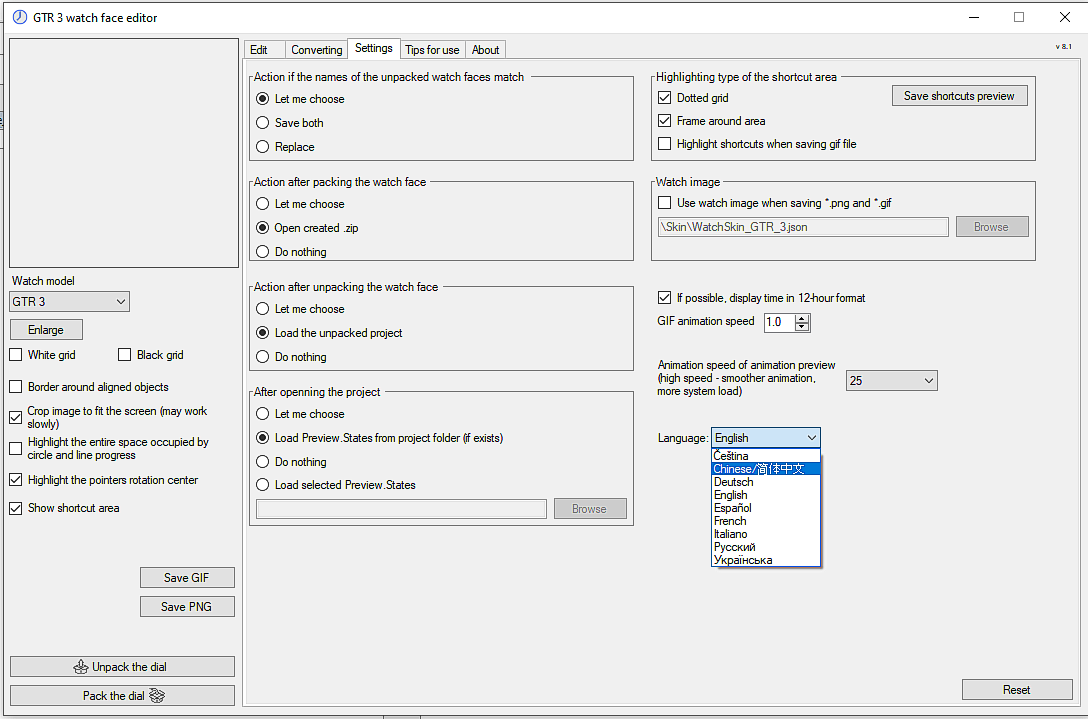Pick French from the language list
This screenshot has height=719, width=1088.
pos(766,521)
